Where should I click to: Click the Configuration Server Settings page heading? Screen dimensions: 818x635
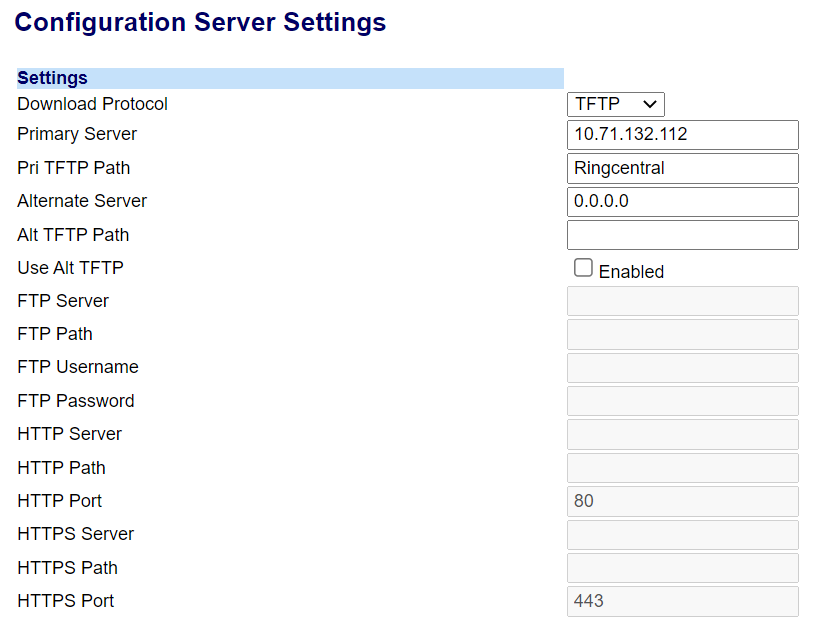(200, 22)
